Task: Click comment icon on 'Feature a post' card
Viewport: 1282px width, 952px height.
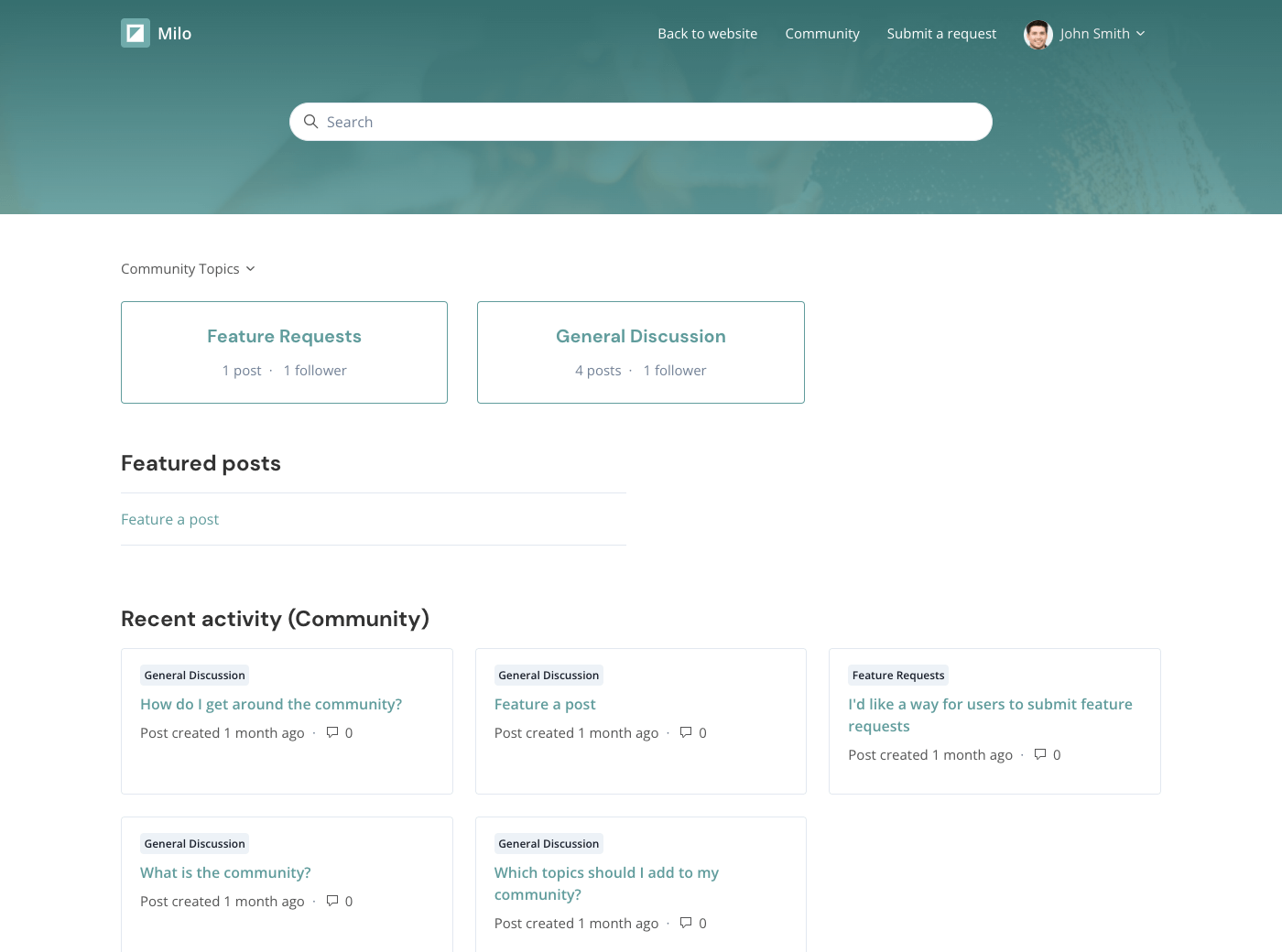Action: click(686, 732)
